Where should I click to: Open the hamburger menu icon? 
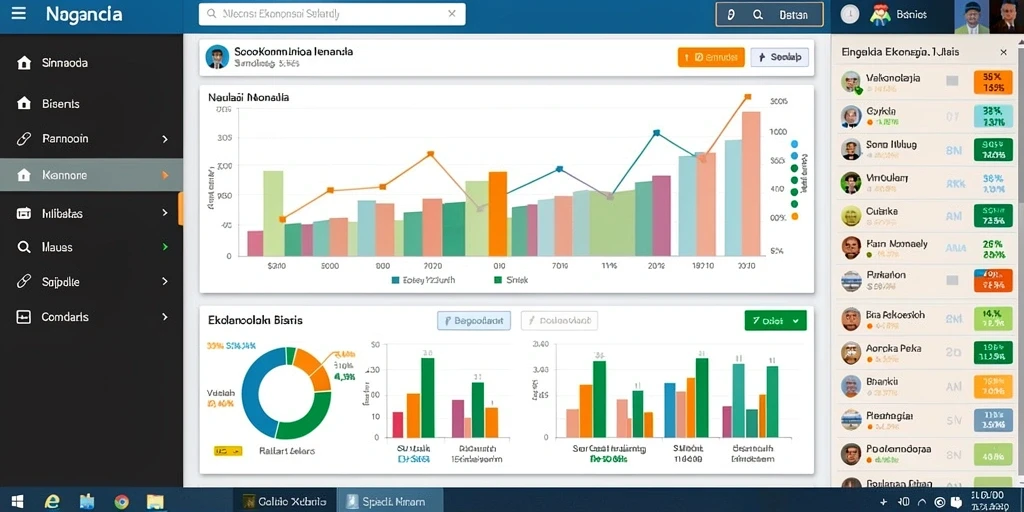[x=19, y=14]
